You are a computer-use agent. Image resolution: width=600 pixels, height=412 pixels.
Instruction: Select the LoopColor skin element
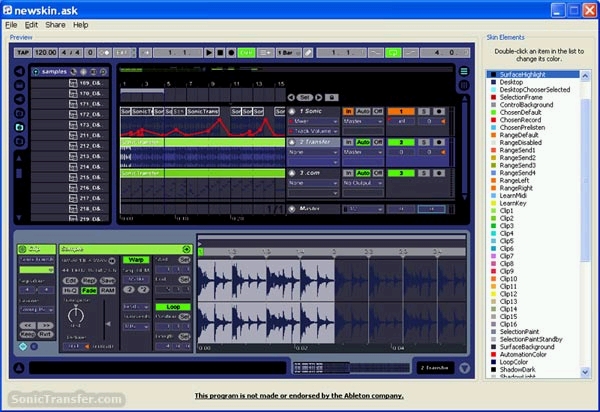pyautogui.click(x=514, y=362)
